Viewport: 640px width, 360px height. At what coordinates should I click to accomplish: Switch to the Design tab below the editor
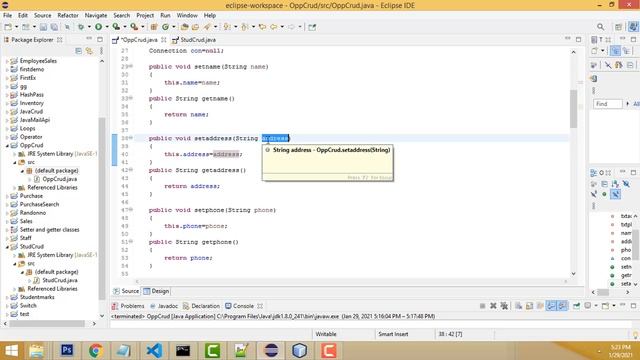pos(156,291)
